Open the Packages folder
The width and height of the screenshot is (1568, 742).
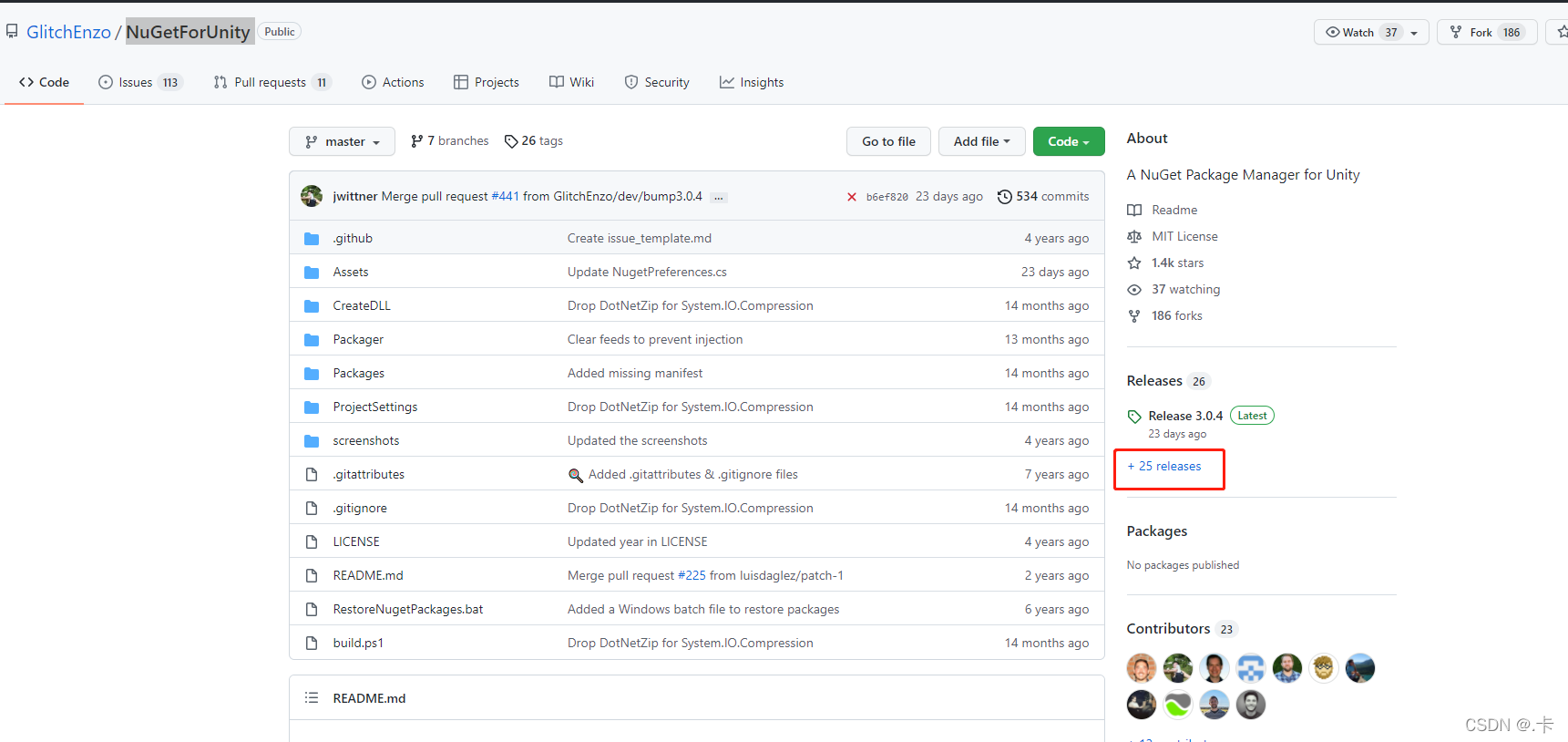tap(359, 374)
